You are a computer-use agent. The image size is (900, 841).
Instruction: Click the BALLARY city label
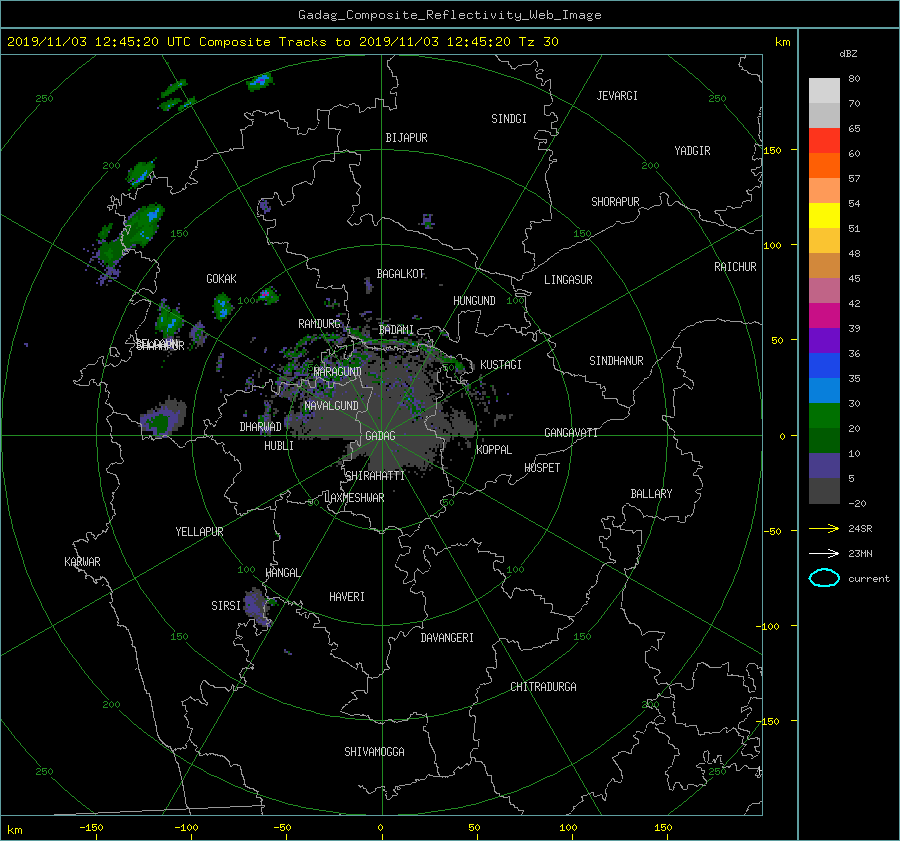[651, 494]
